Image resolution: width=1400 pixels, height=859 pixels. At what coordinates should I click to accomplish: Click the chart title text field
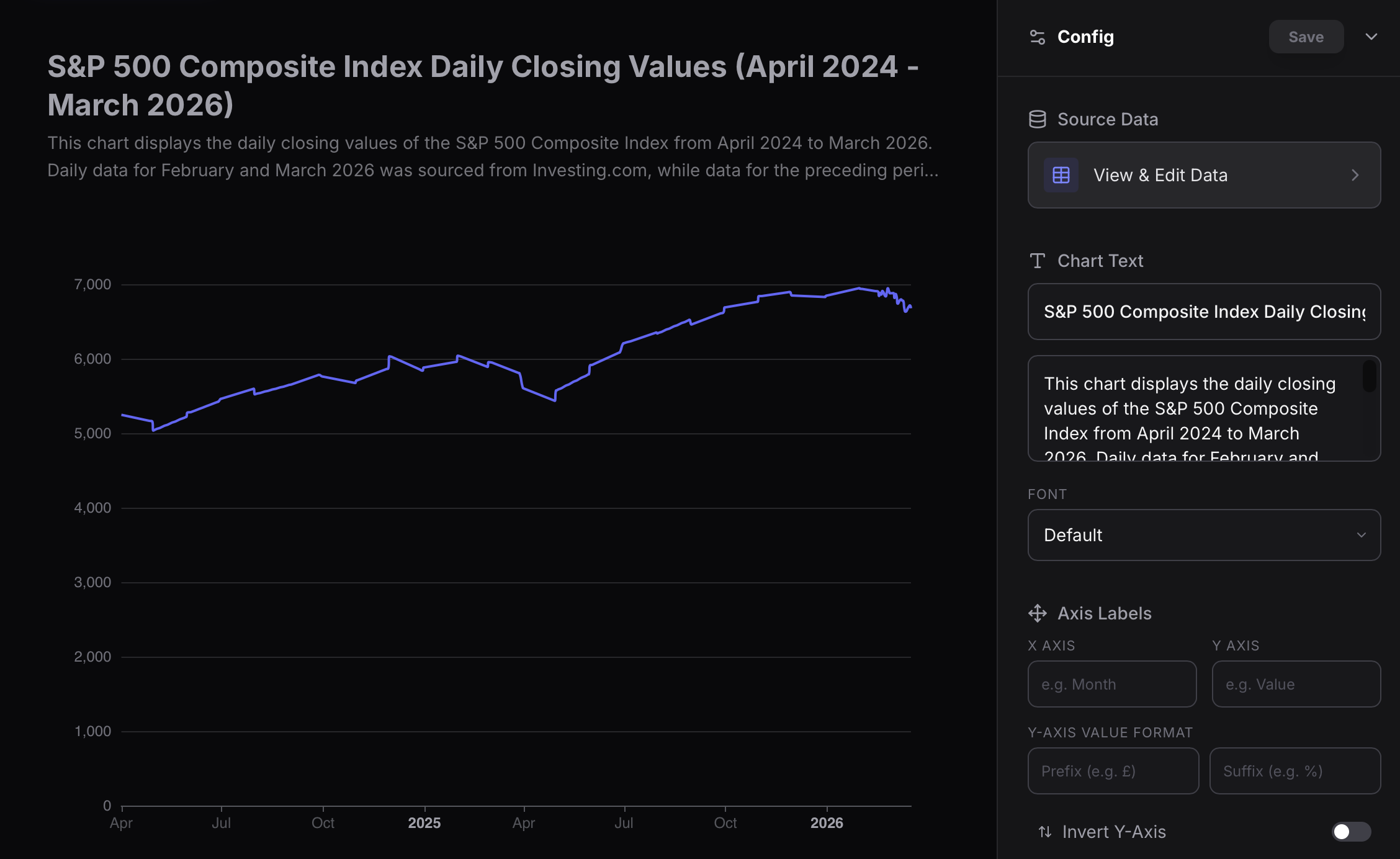[x=1203, y=312]
